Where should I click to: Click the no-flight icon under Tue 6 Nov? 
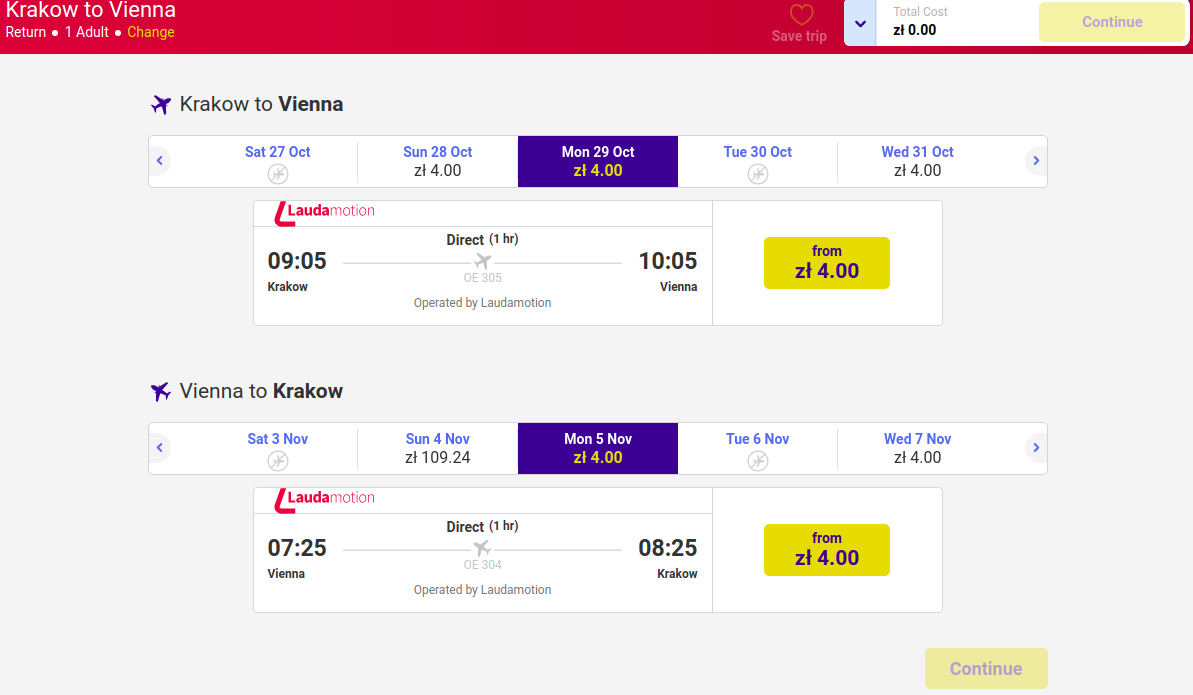[x=758, y=461]
